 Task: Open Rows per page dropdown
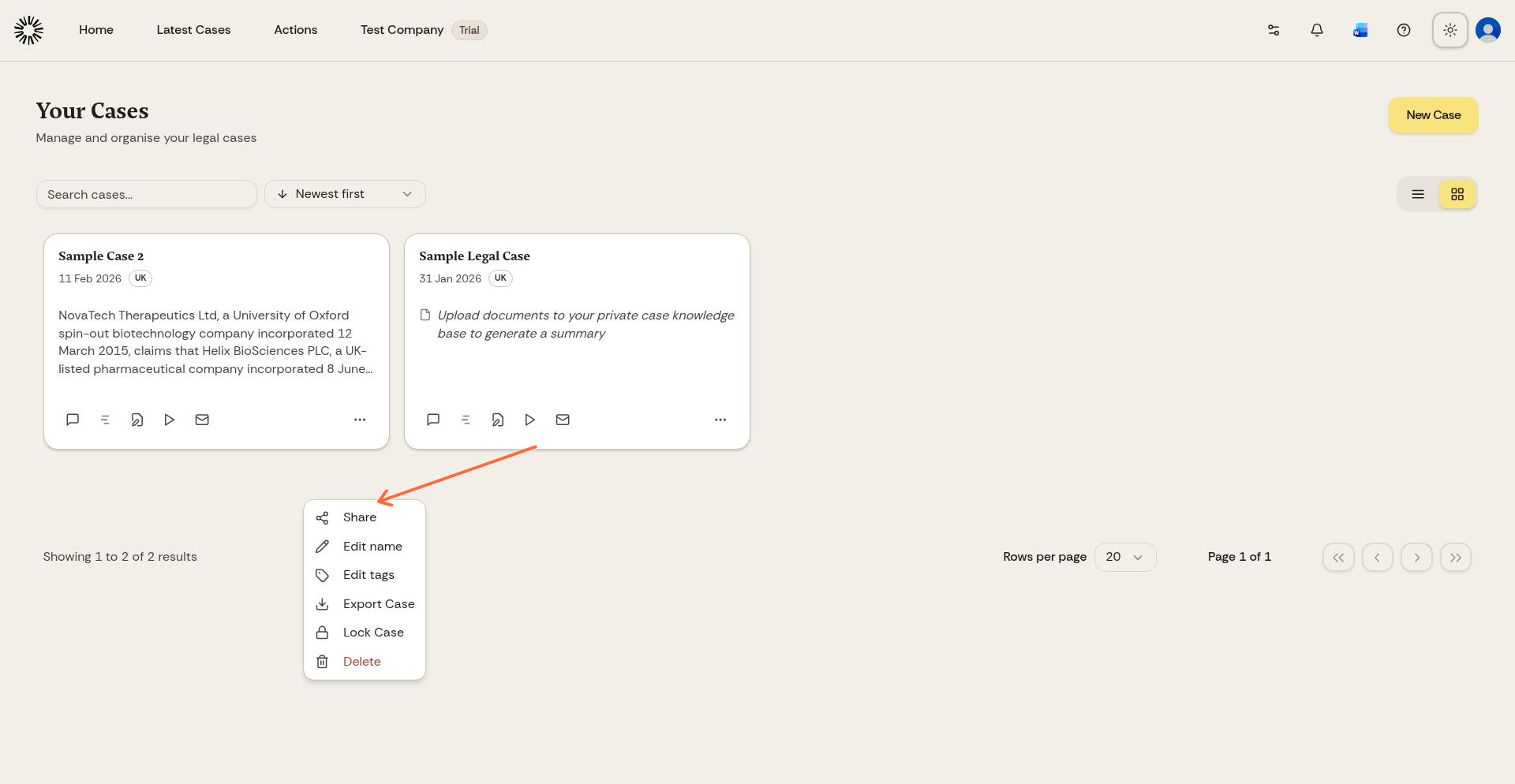[x=1125, y=557]
